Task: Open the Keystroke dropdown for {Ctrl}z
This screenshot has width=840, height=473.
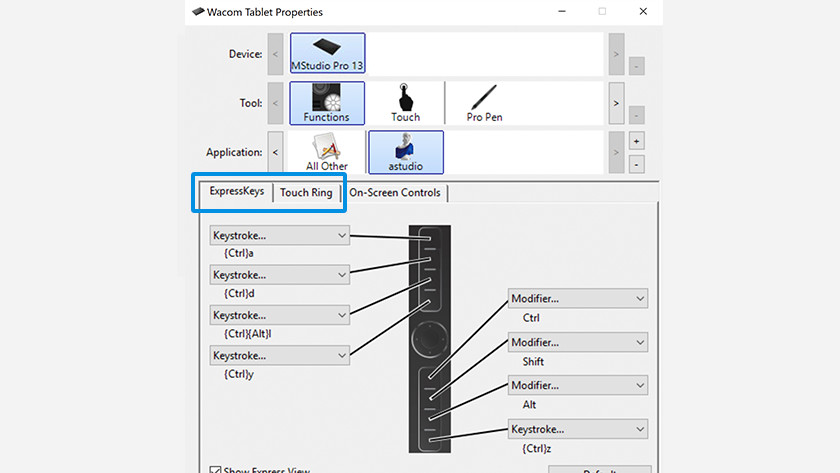Action: coord(577,429)
